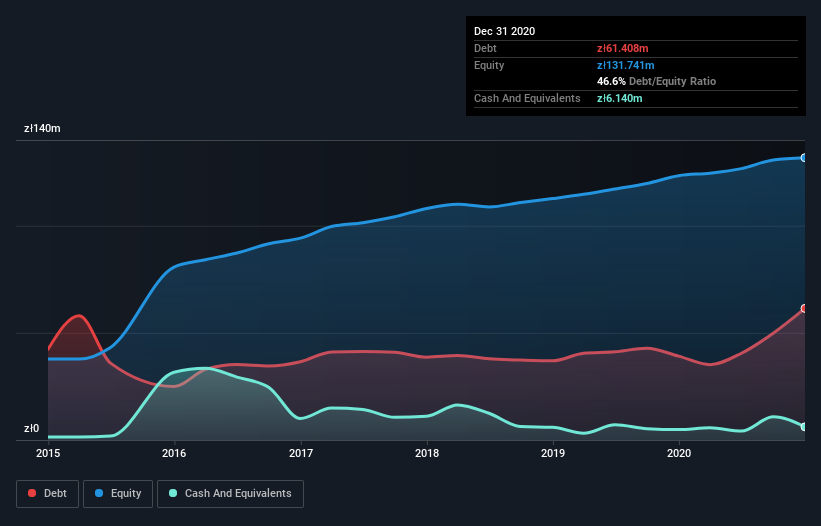The image size is (821, 526).
Task: Click Cash And Equivalents label in tooltip
Action: 527,98
